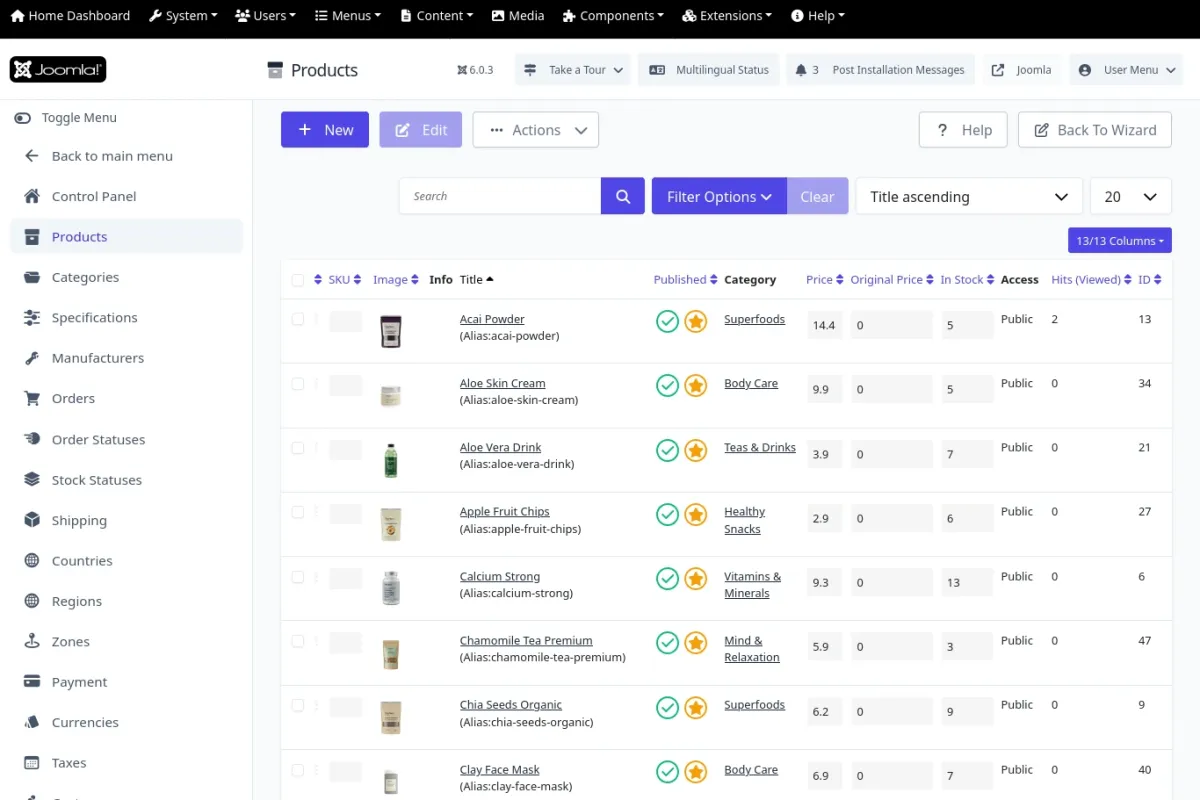Screen dimensions: 1200x800
Task: Open the 13/13 Columns dropdown
Action: 1119,241
